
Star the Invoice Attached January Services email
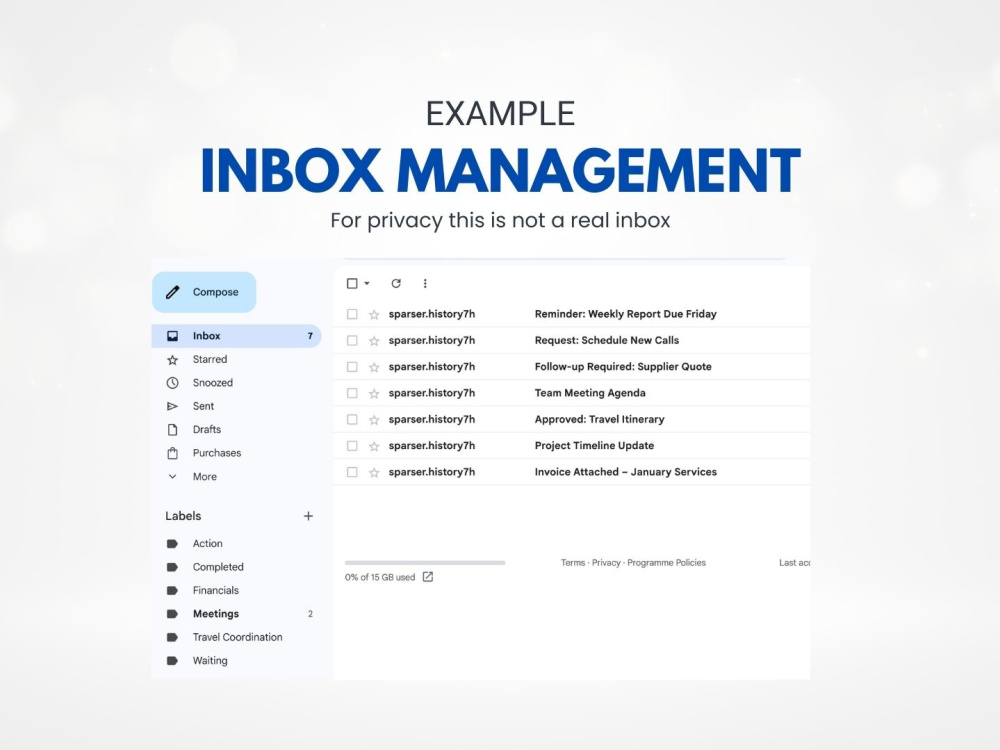point(374,473)
